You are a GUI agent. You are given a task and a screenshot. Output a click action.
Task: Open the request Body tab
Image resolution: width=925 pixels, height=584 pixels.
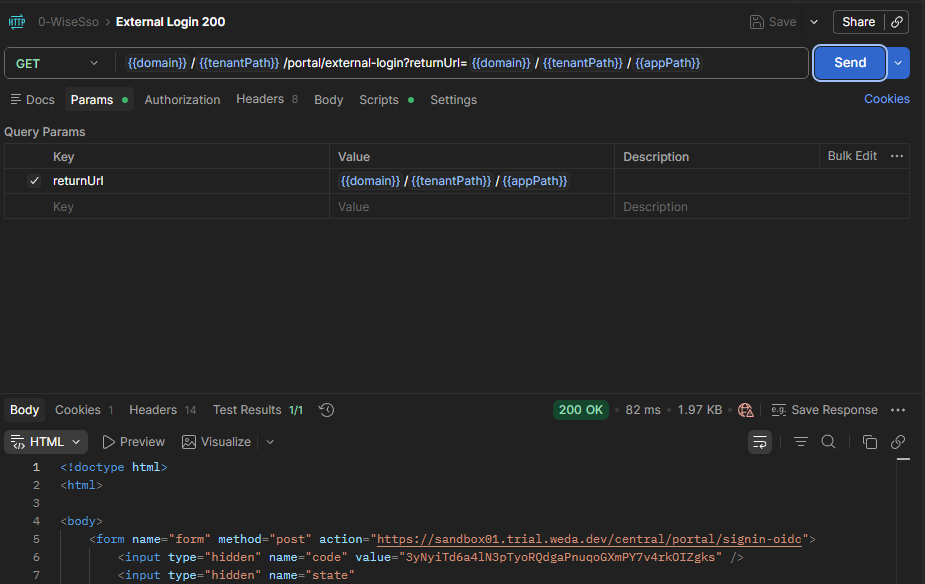(x=329, y=100)
